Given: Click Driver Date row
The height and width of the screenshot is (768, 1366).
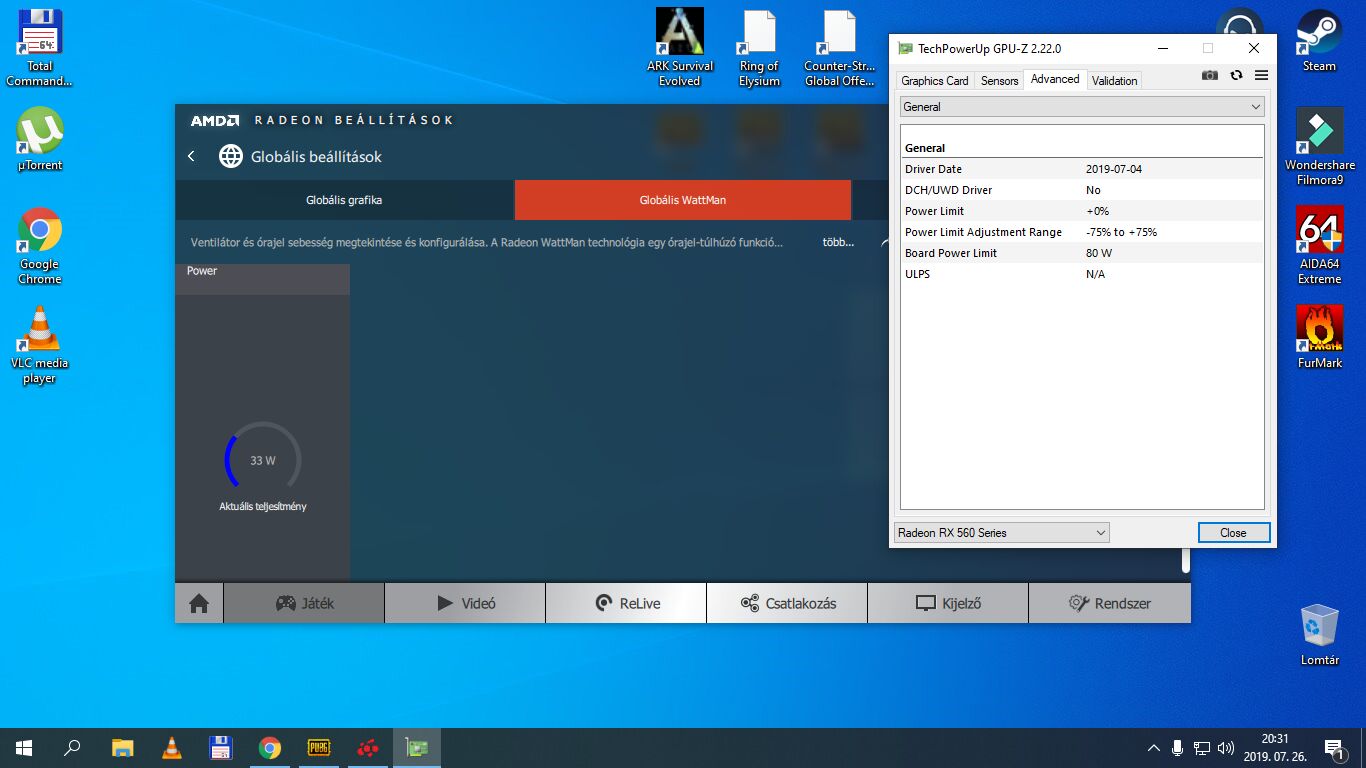Looking at the screenshot, I should click(x=1082, y=169).
